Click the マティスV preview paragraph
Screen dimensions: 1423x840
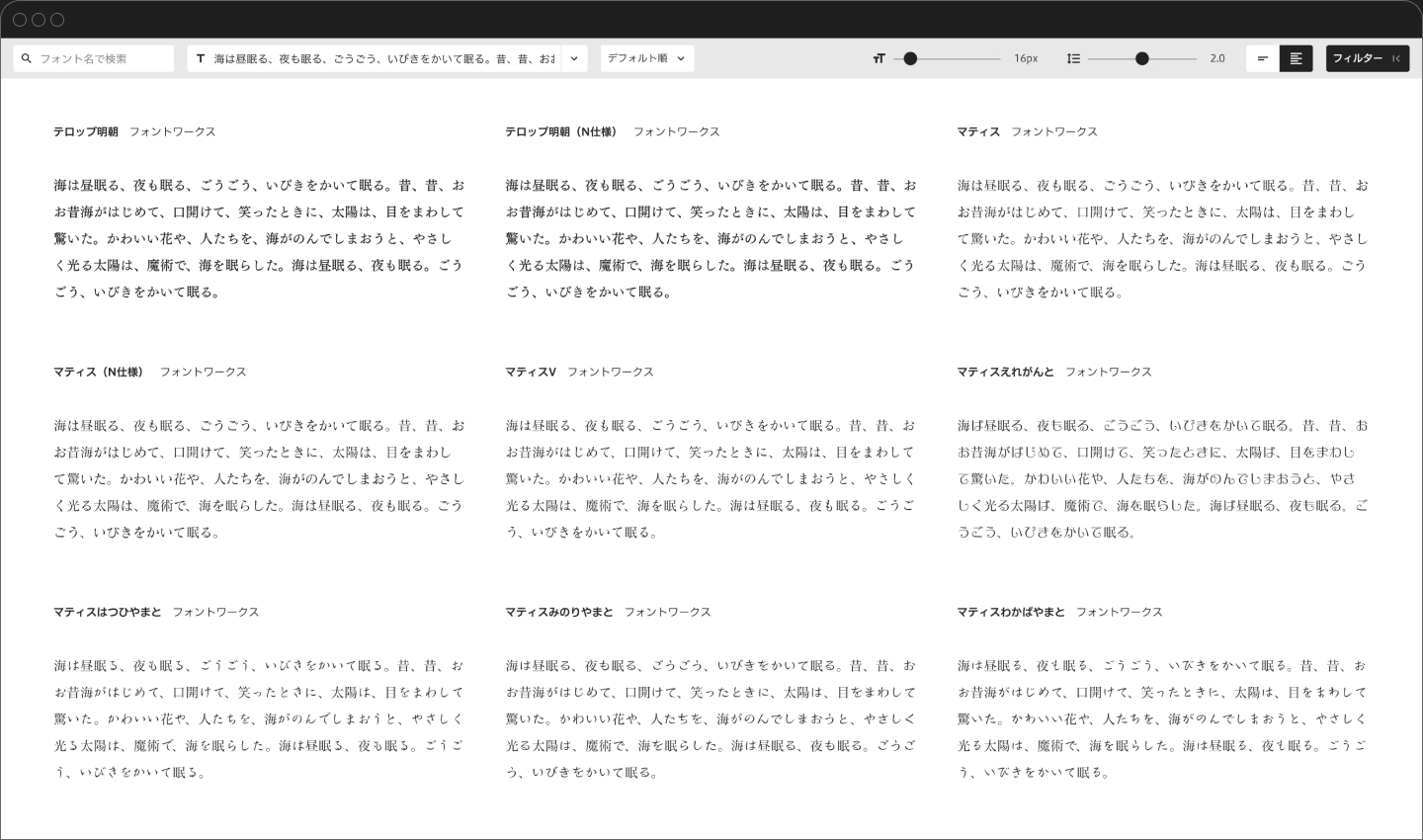(x=711, y=478)
